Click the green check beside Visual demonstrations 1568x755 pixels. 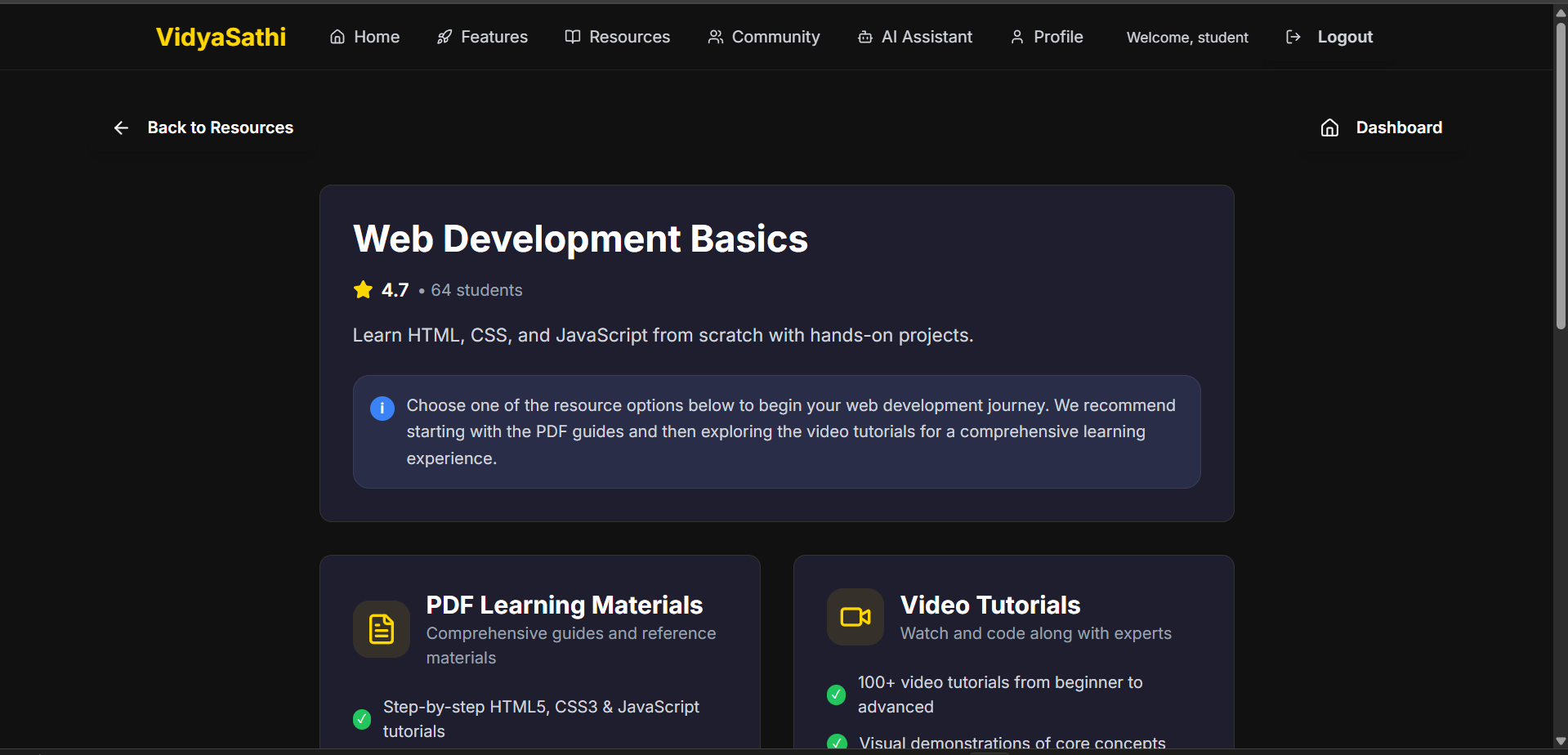pos(837,742)
